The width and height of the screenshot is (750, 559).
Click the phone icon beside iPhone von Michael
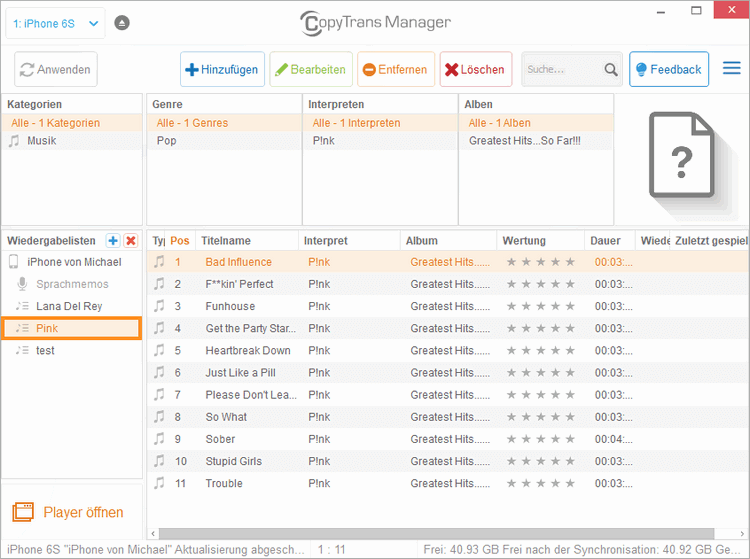(13, 262)
